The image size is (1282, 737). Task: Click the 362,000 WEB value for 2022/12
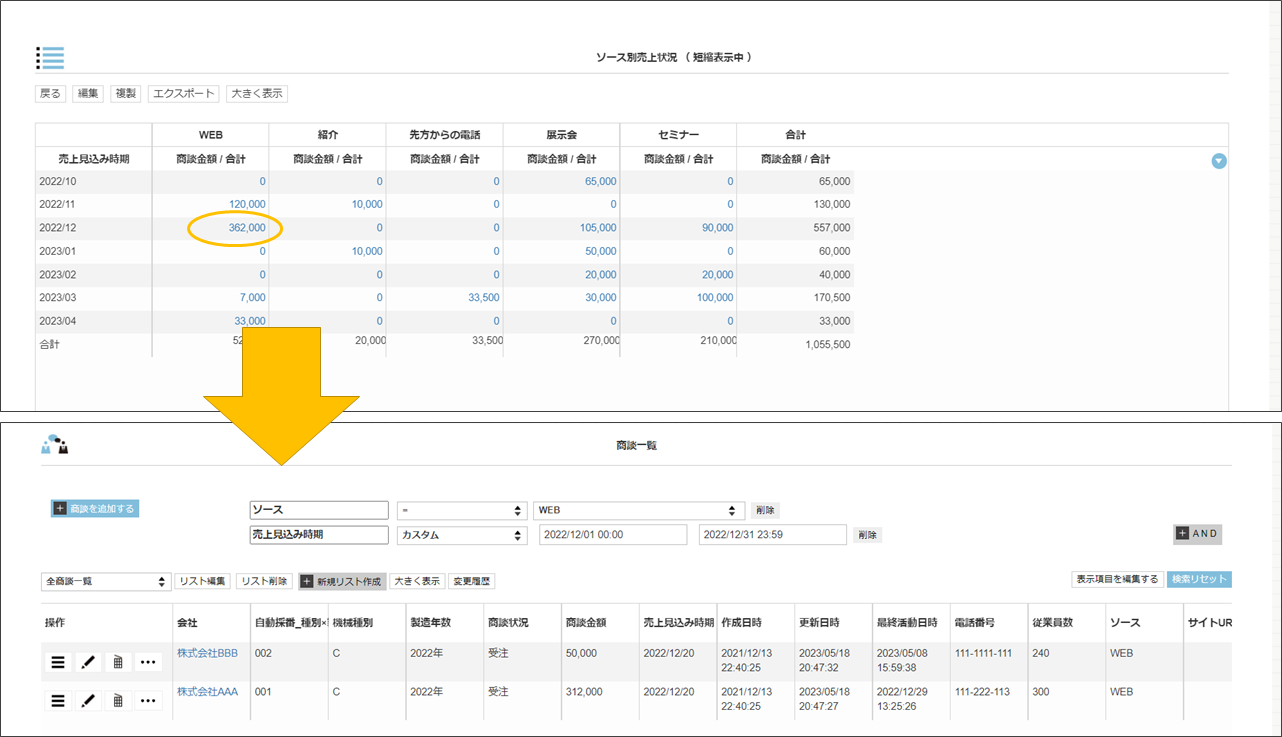(247, 228)
